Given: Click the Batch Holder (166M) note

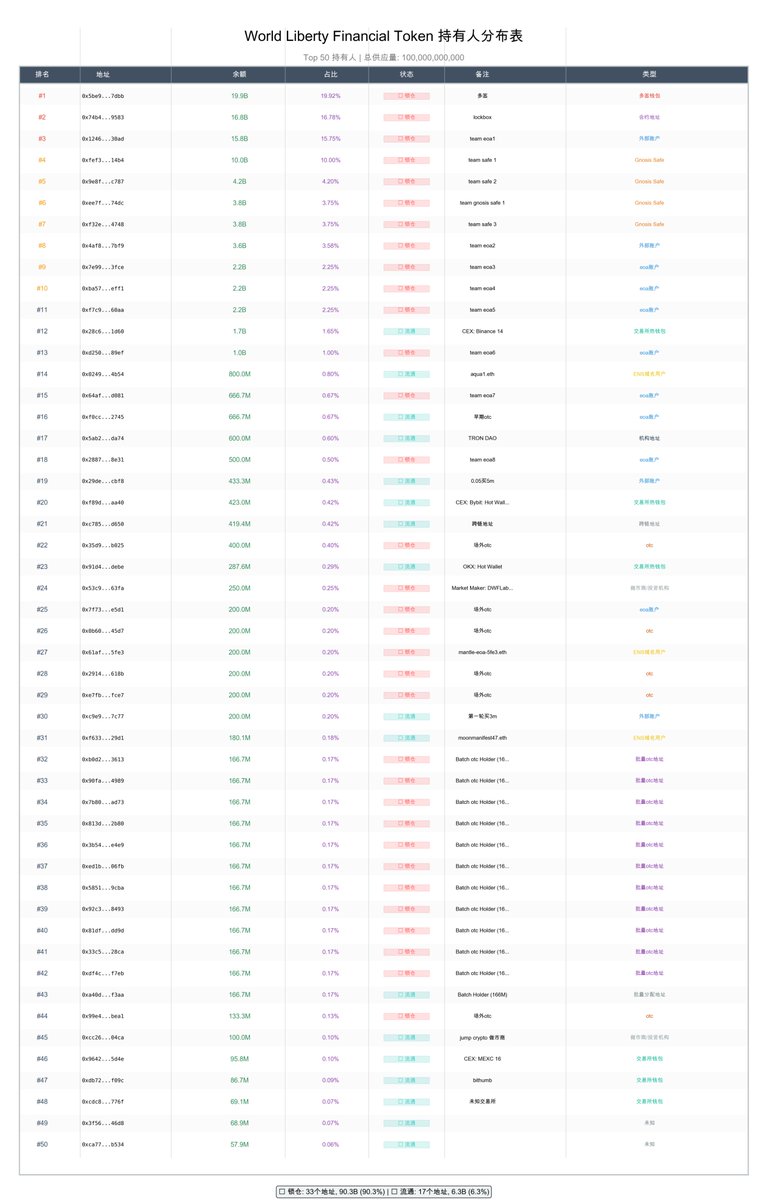Looking at the screenshot, I should 483,994.
